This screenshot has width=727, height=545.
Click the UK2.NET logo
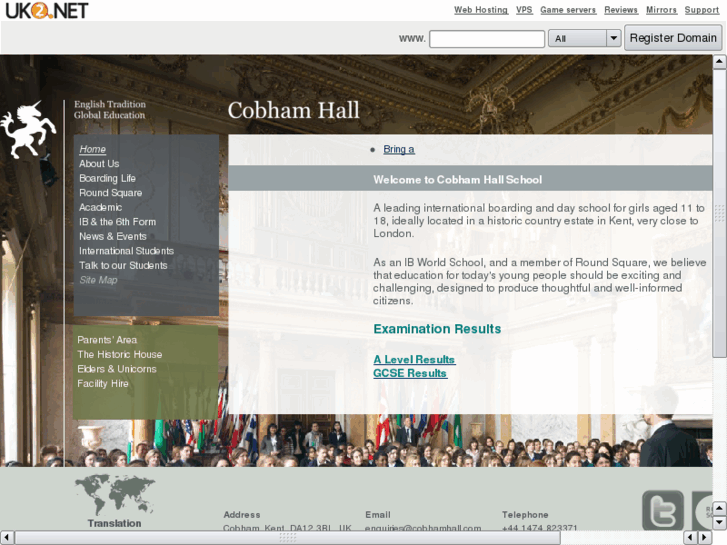click(46, 10)
